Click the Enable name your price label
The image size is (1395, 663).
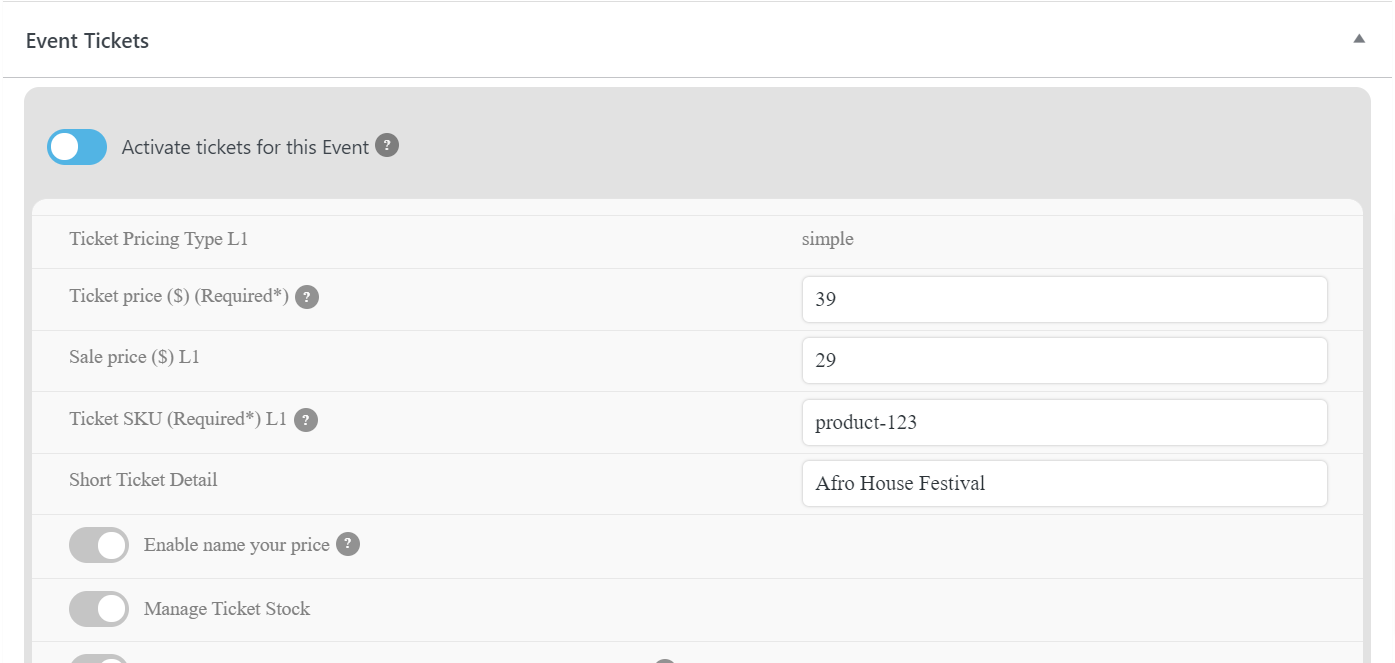click(237, 545)
